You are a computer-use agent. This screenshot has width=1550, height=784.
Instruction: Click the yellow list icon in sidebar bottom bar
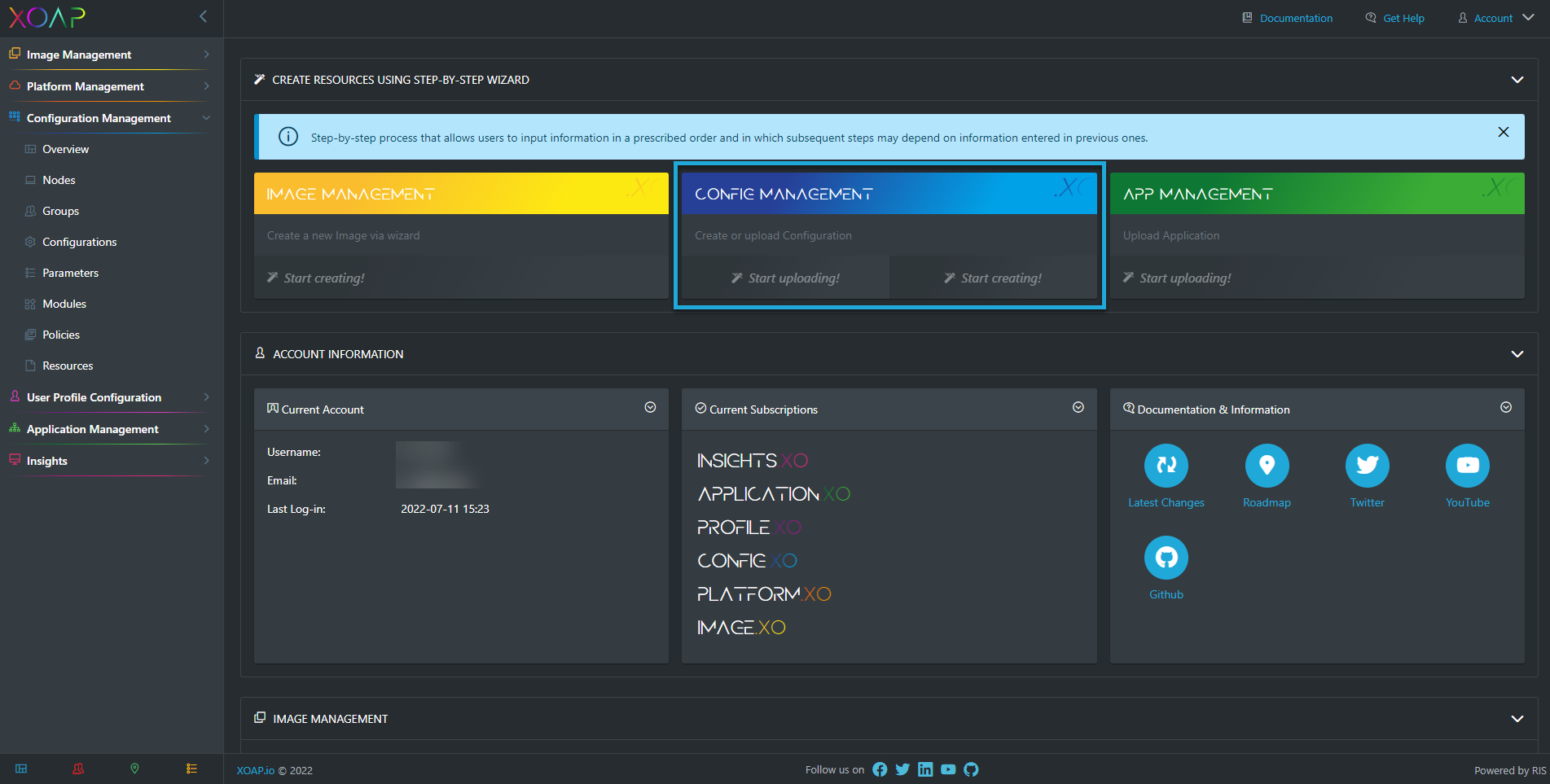point(191,769)
